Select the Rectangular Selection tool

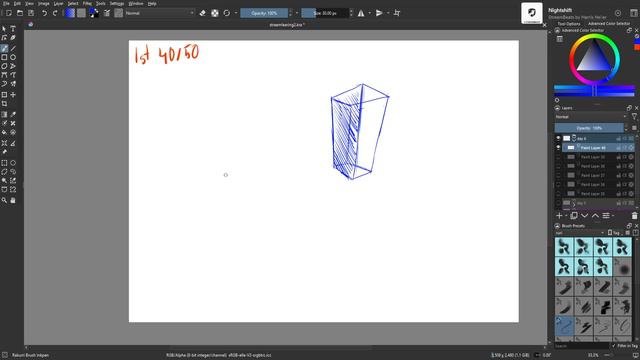pos(4,163)
